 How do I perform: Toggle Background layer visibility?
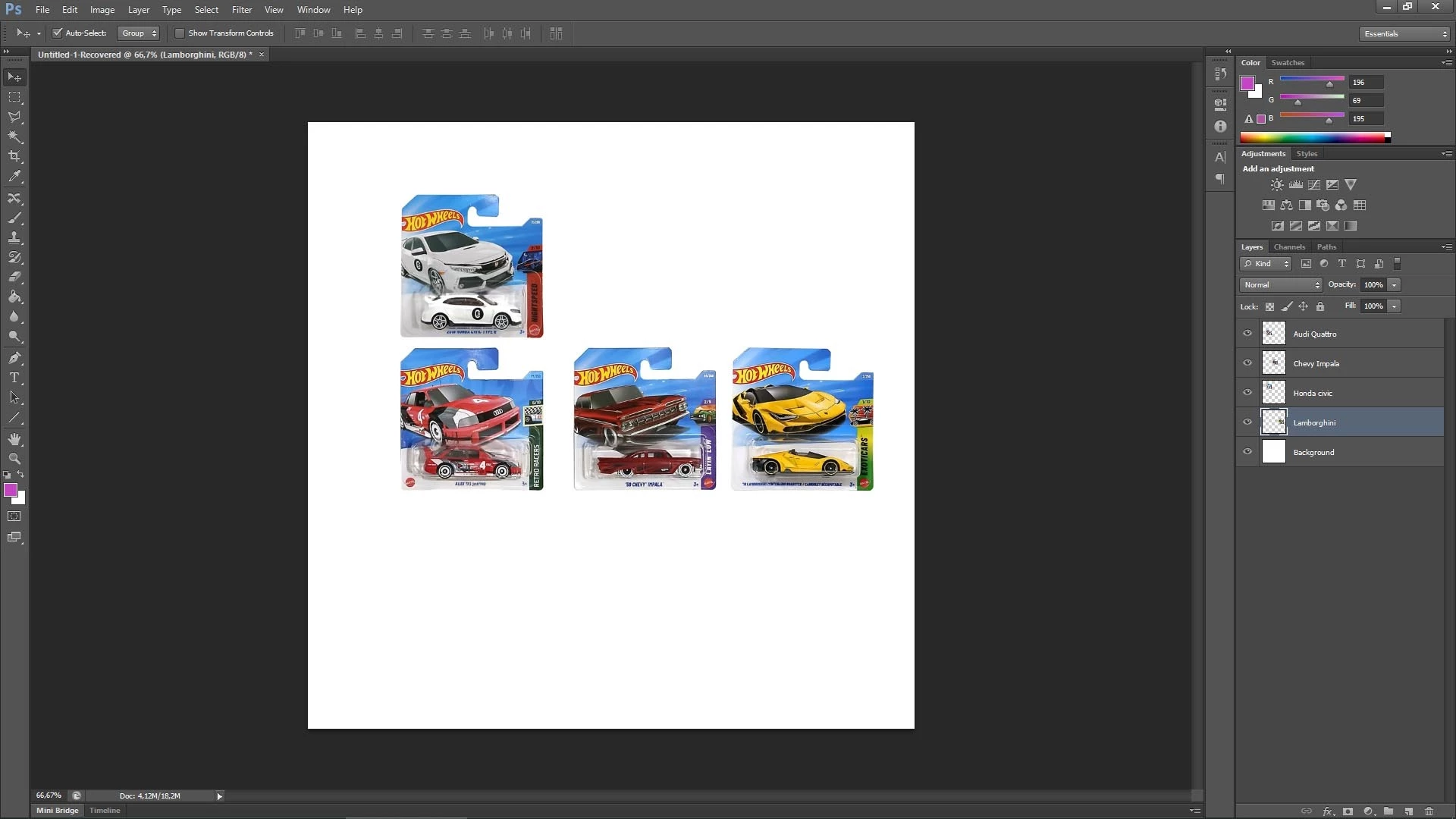[x=1247, y=452]
